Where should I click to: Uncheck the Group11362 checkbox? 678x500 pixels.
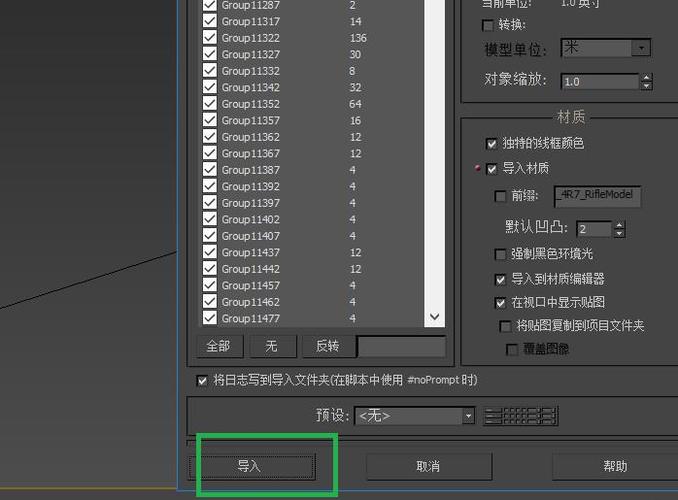tap(210, 136)
